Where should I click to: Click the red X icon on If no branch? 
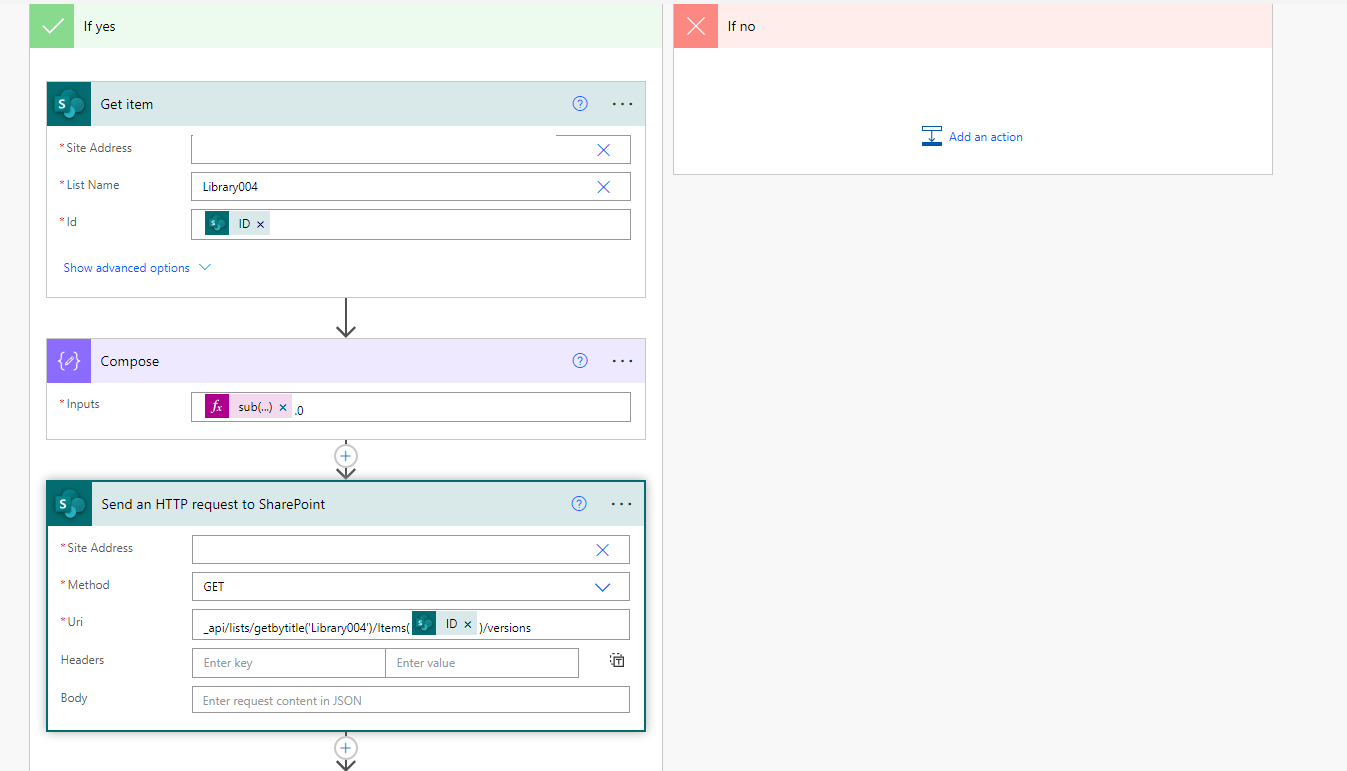(x=696, y=26)
